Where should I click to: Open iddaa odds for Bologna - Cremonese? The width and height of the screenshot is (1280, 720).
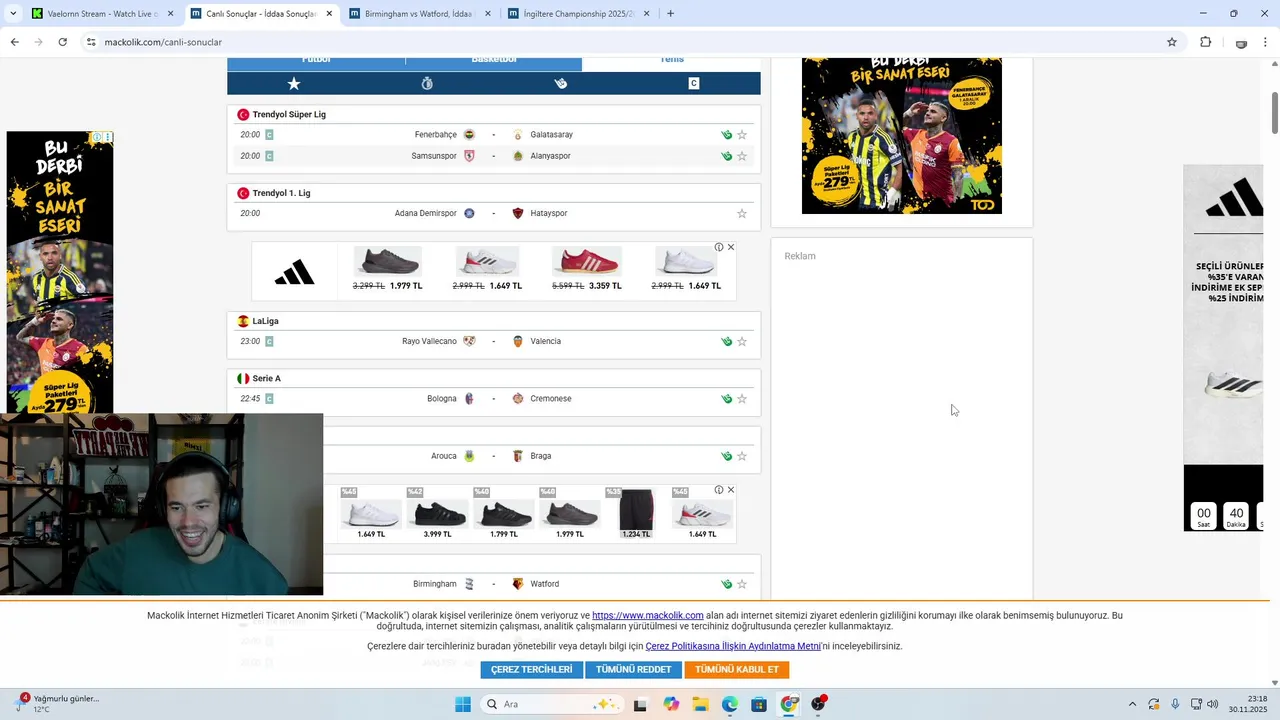(727, 399)
